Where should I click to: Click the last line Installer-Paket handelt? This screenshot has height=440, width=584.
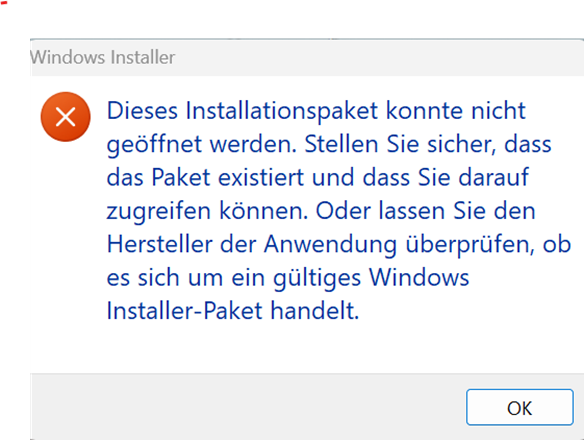[x=233, y=311]
